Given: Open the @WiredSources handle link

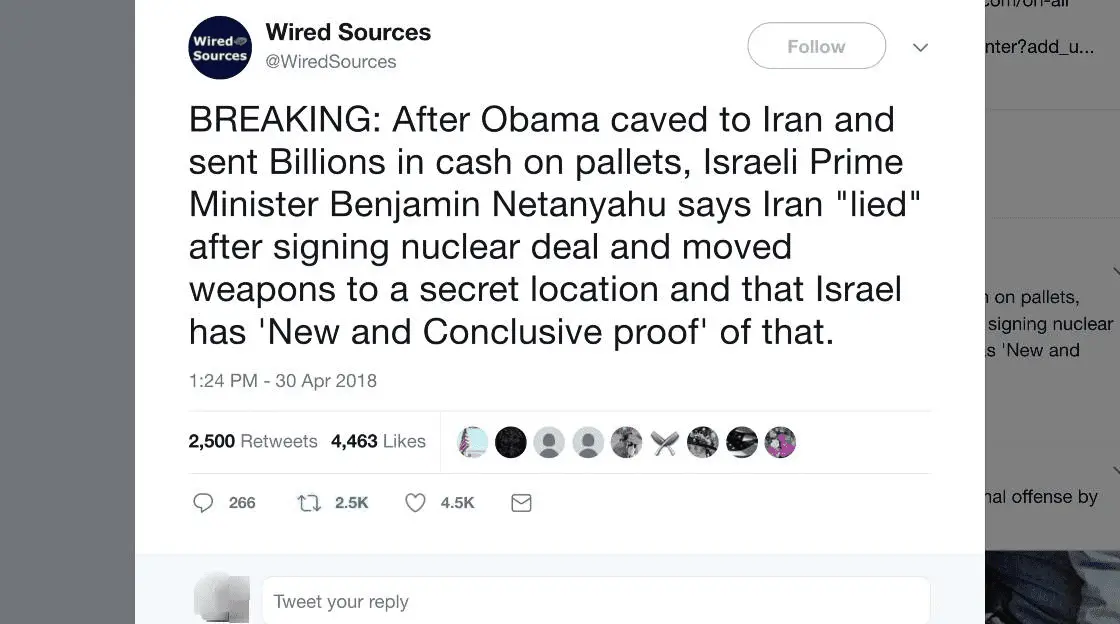Looking at the screenshot, I should (330, 62).
